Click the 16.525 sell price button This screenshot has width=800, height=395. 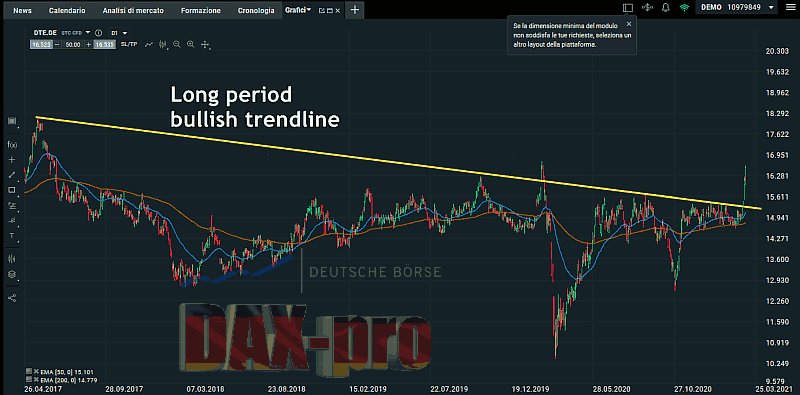[41, 45]
